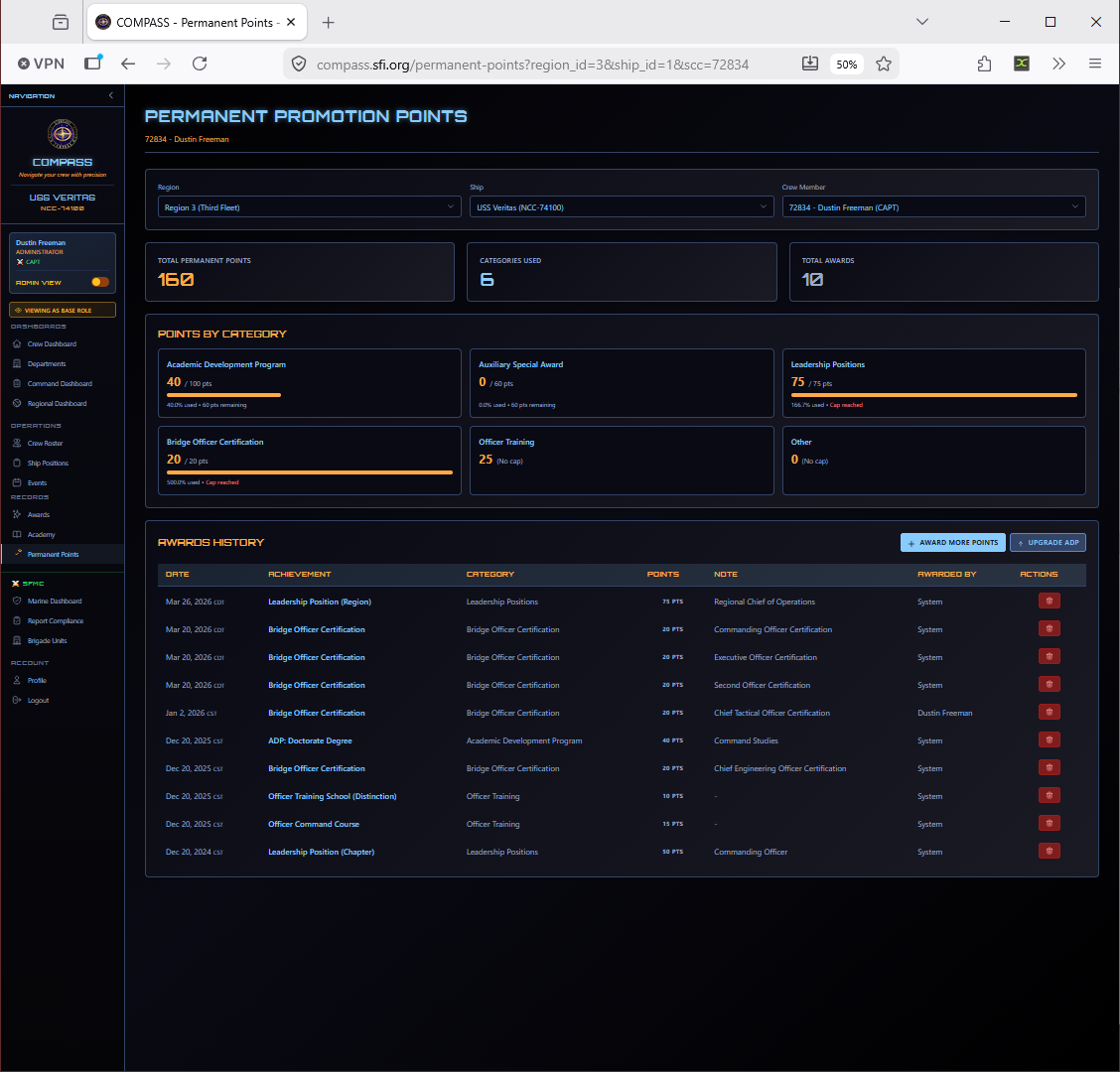Viewport: 1120px width, 1072px height.
Task: Open the Regional Dashboard
Action: click(x=57, y=404)
